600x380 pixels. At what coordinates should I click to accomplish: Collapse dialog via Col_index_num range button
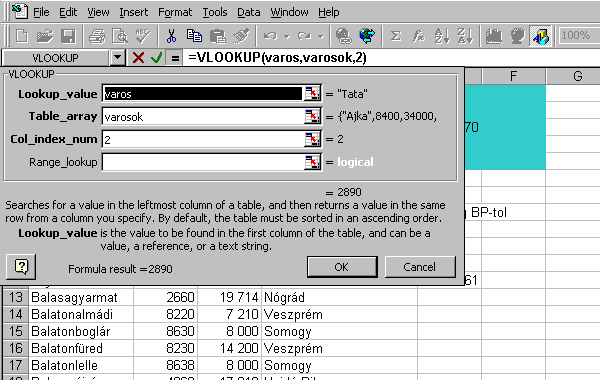[x=312, y=139]
